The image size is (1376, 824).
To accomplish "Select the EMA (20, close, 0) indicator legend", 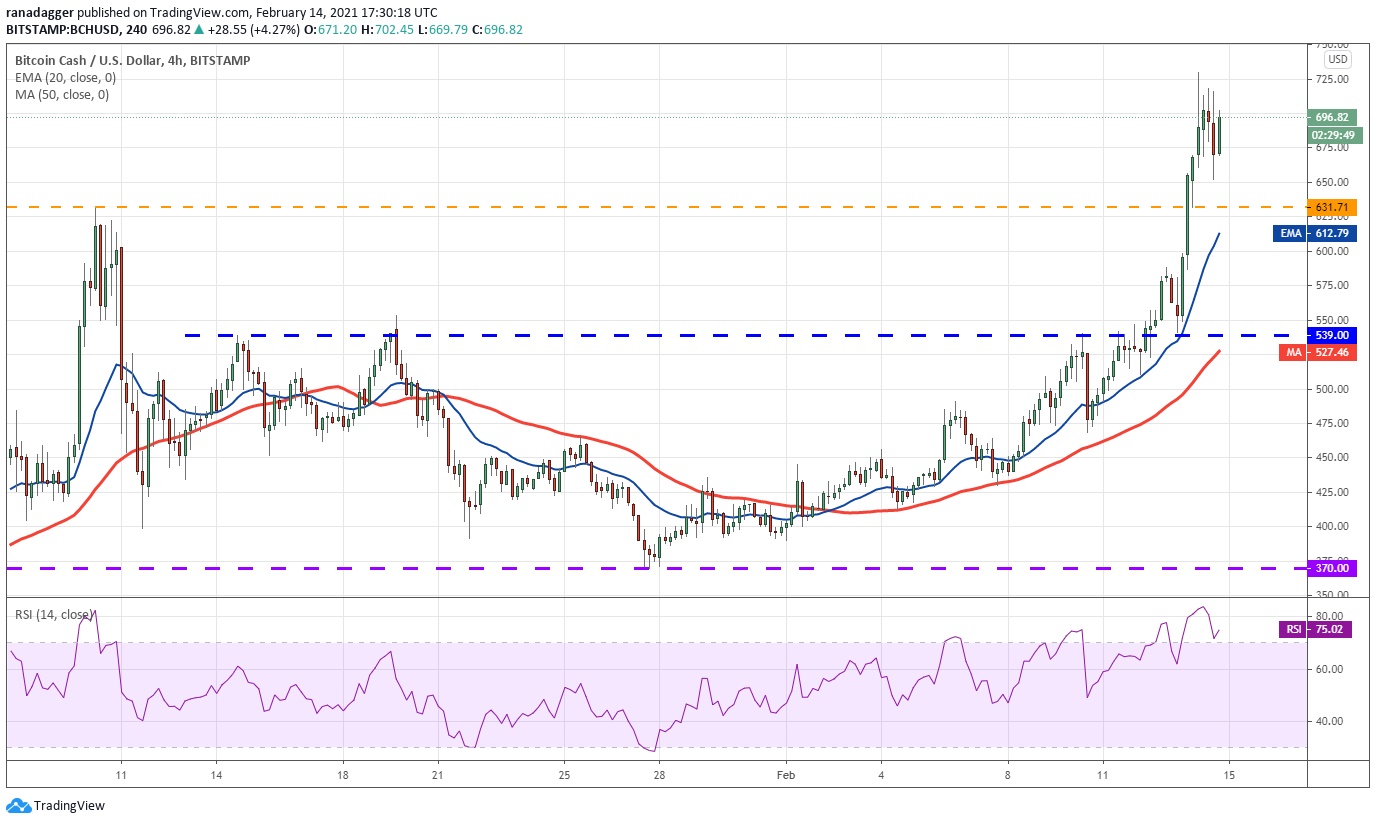I will (x=65, y=77).
